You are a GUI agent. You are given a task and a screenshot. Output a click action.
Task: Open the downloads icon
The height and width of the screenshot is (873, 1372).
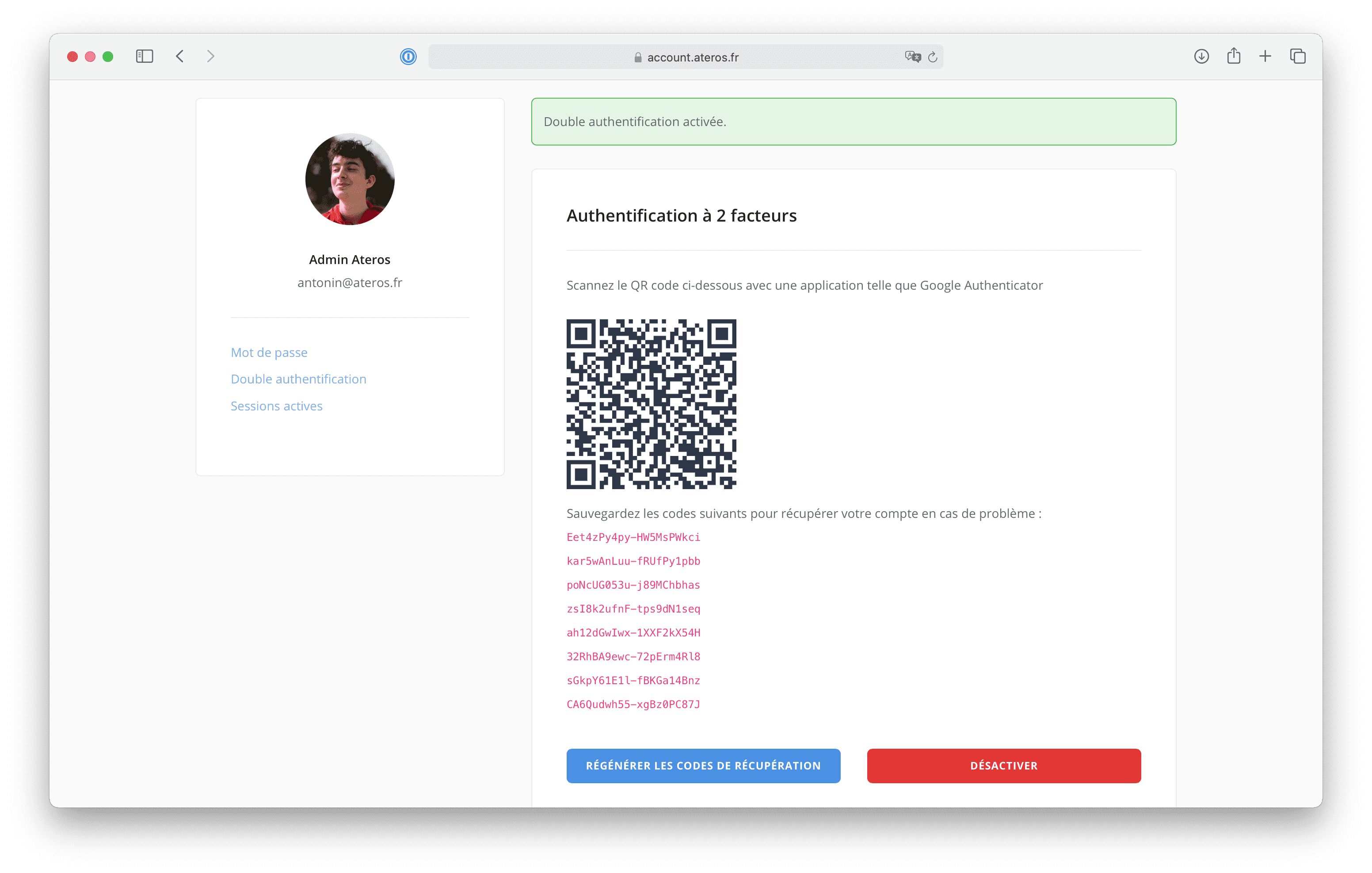click(1201, 57)
